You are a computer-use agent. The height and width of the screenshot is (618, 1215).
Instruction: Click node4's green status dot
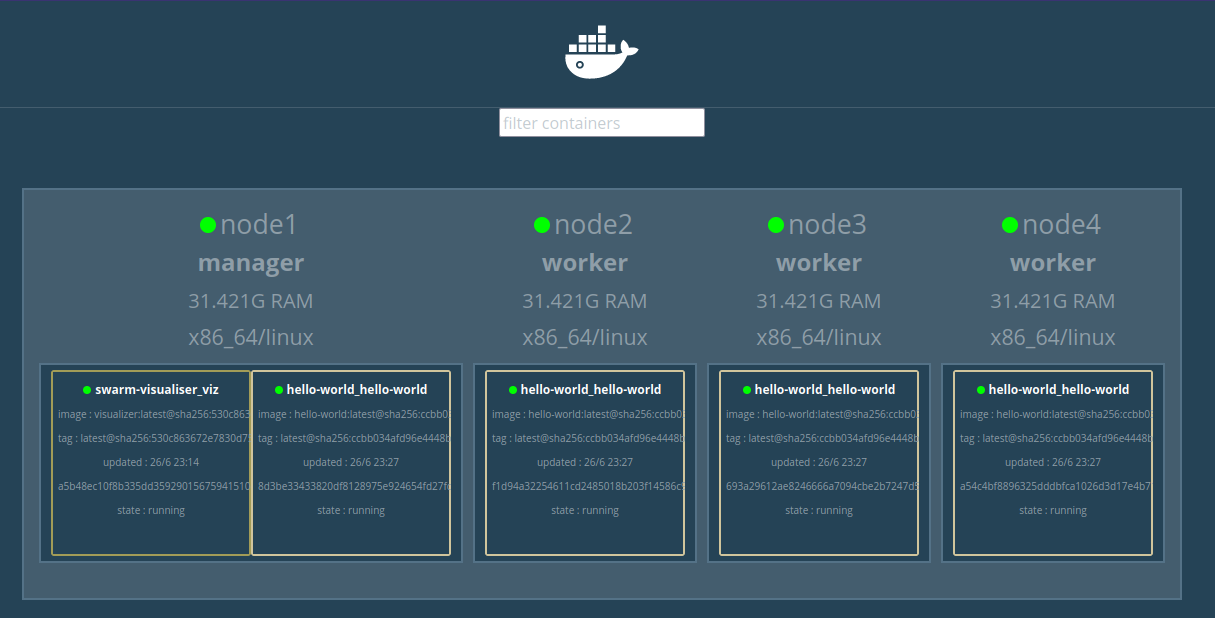[1010, 225]
